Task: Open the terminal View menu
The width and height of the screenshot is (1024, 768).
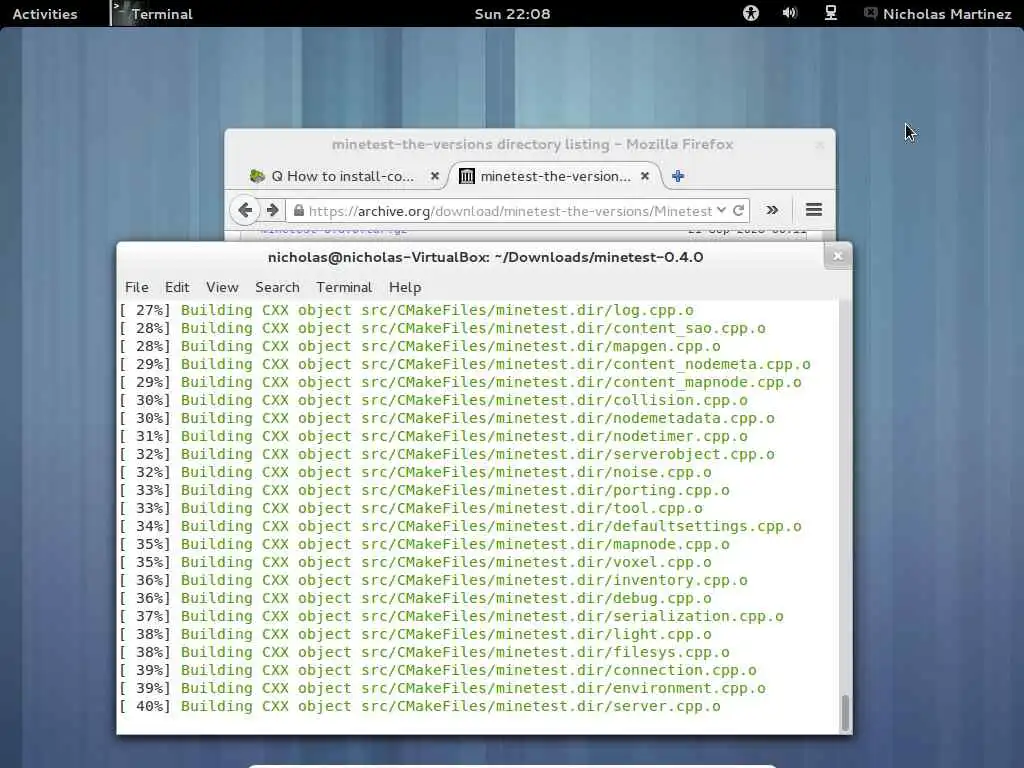Action: tap(222, 287)
